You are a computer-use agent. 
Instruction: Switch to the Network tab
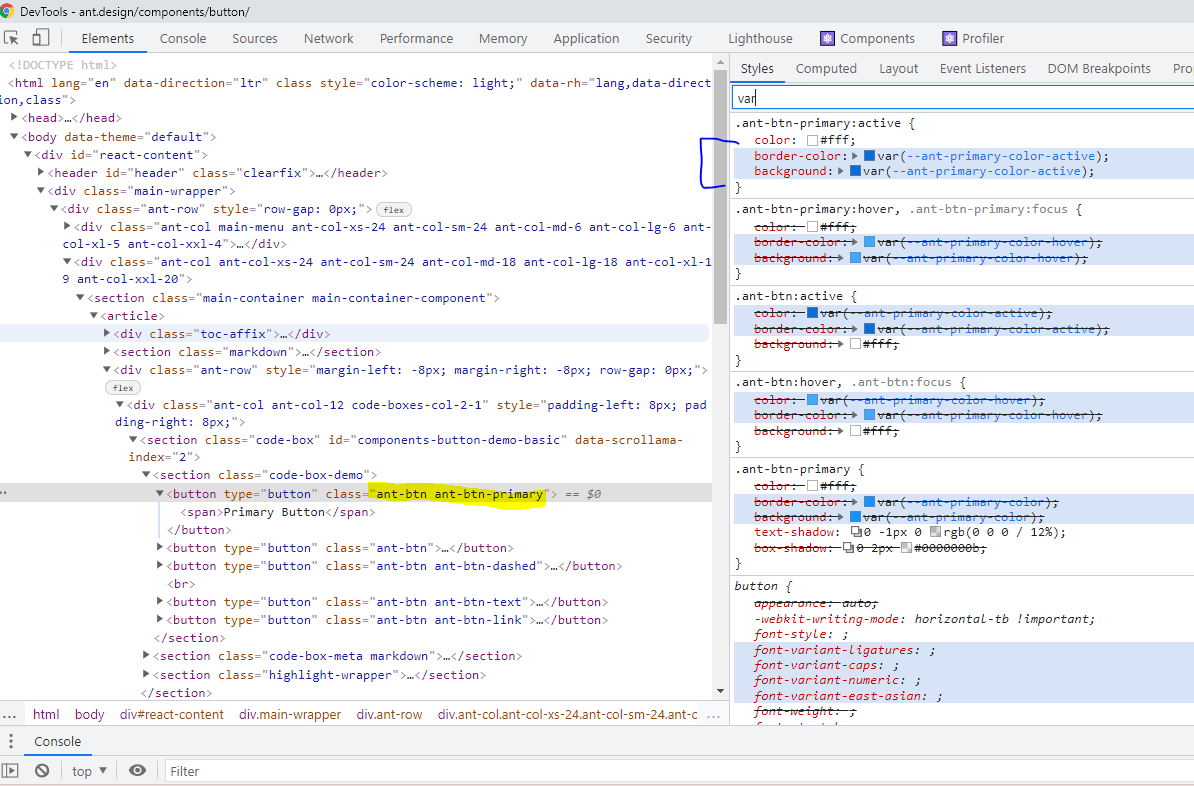(x=328, y=38)
